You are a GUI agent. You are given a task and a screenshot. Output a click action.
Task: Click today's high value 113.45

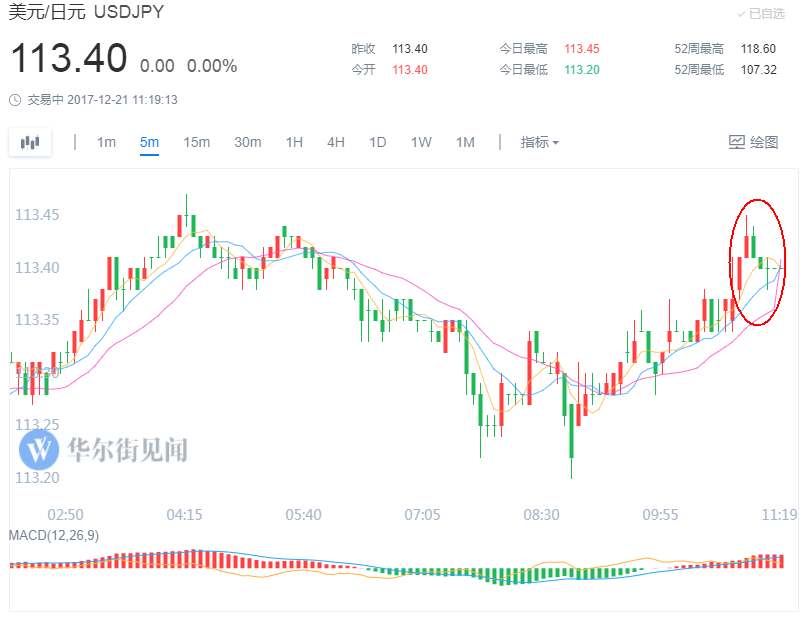pyautogui.click(x=582, y=49)
